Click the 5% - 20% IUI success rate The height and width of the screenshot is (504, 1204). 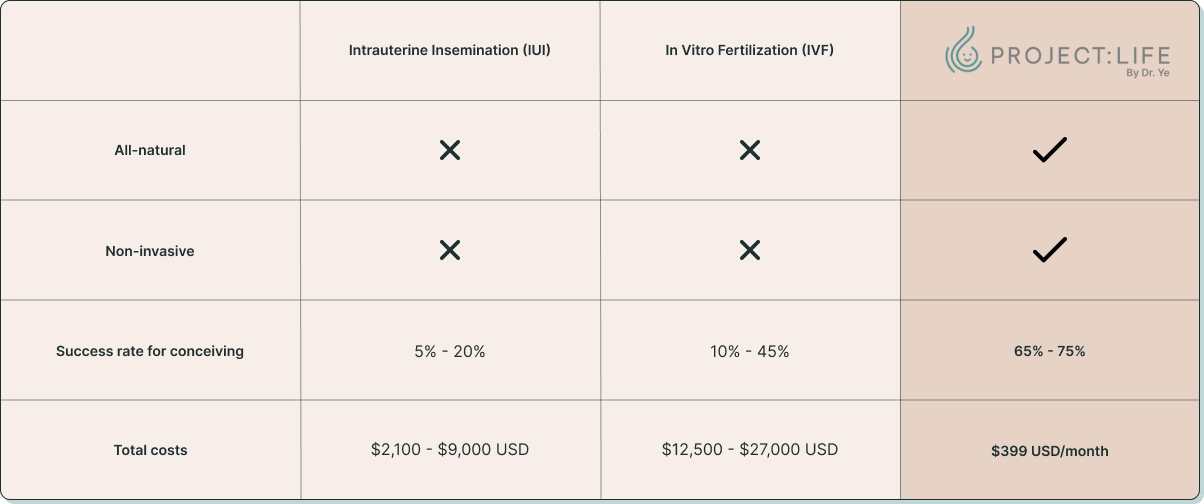coord(450,351)
